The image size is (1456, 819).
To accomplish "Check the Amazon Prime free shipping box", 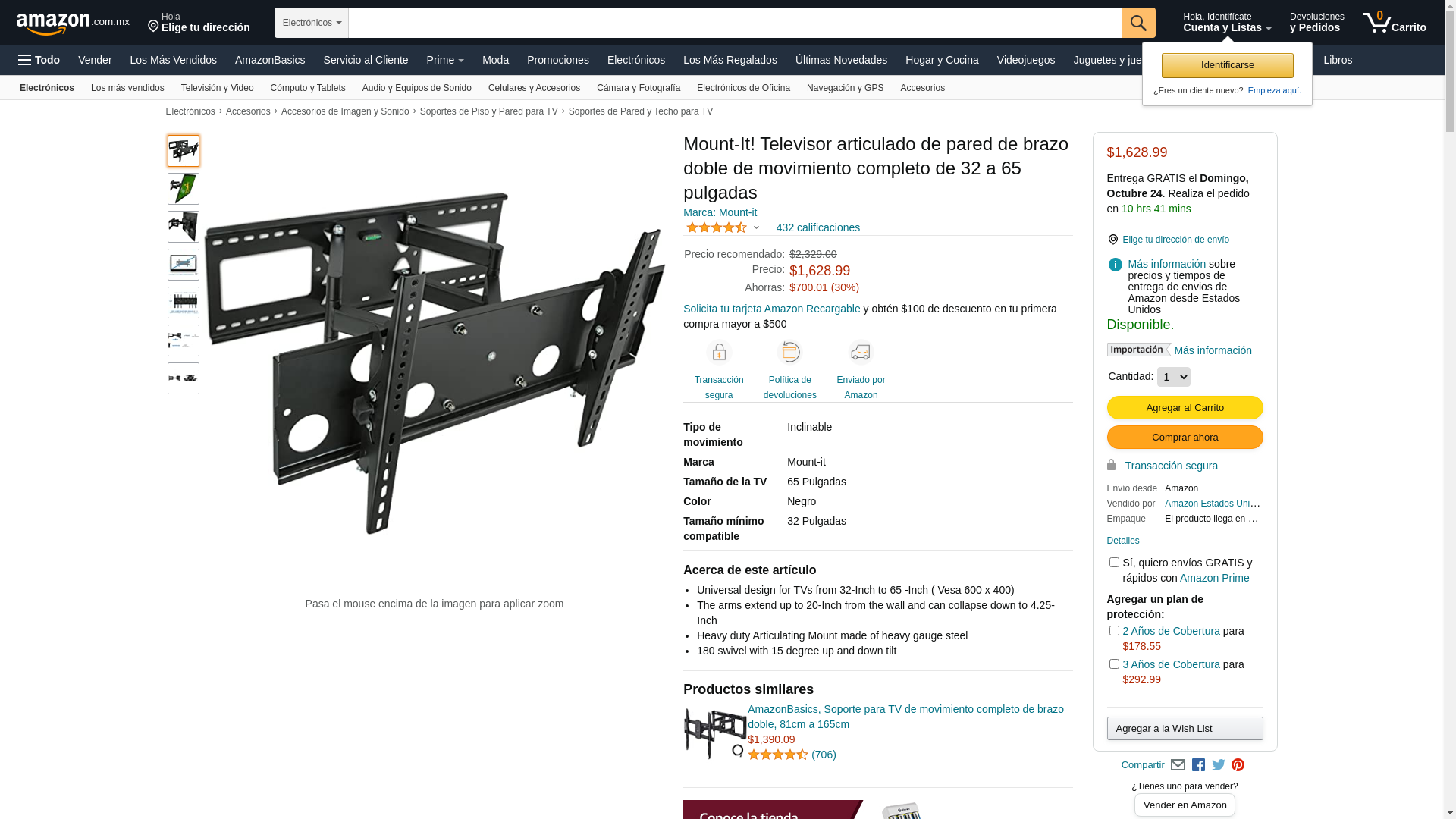I will tap(1114, 563).
